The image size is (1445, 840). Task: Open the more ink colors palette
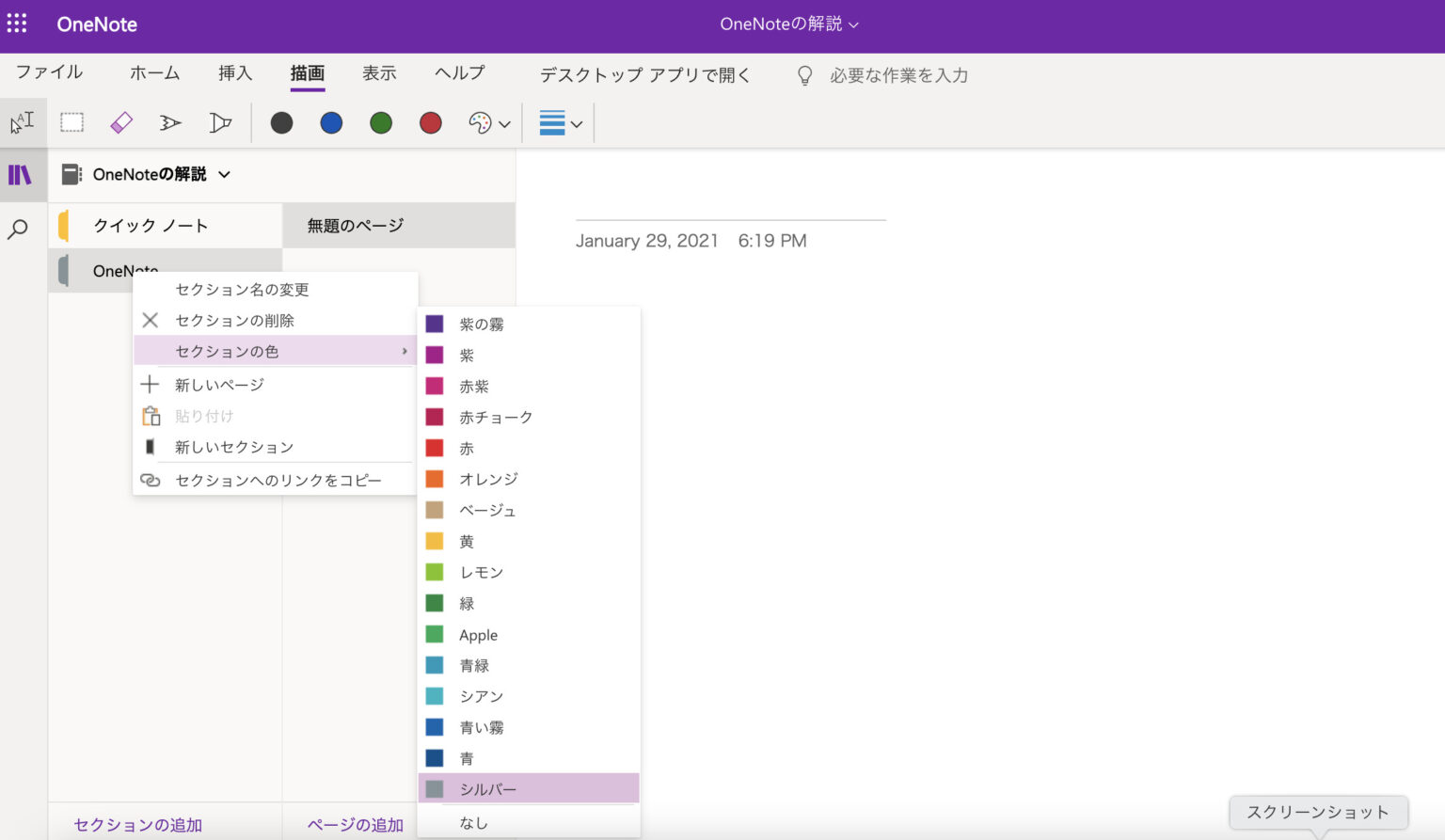(x=489, y=123)
